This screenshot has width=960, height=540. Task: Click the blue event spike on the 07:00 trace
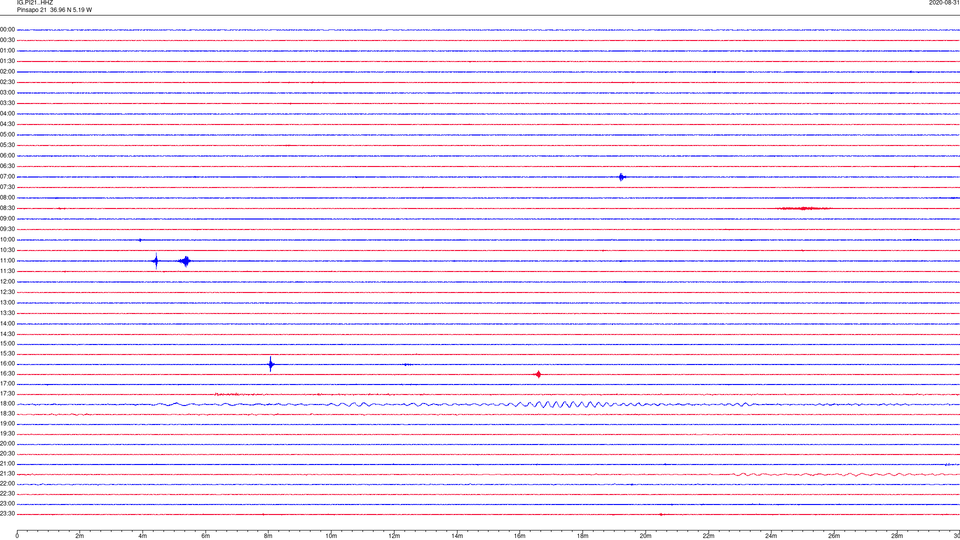coord(621,177)
